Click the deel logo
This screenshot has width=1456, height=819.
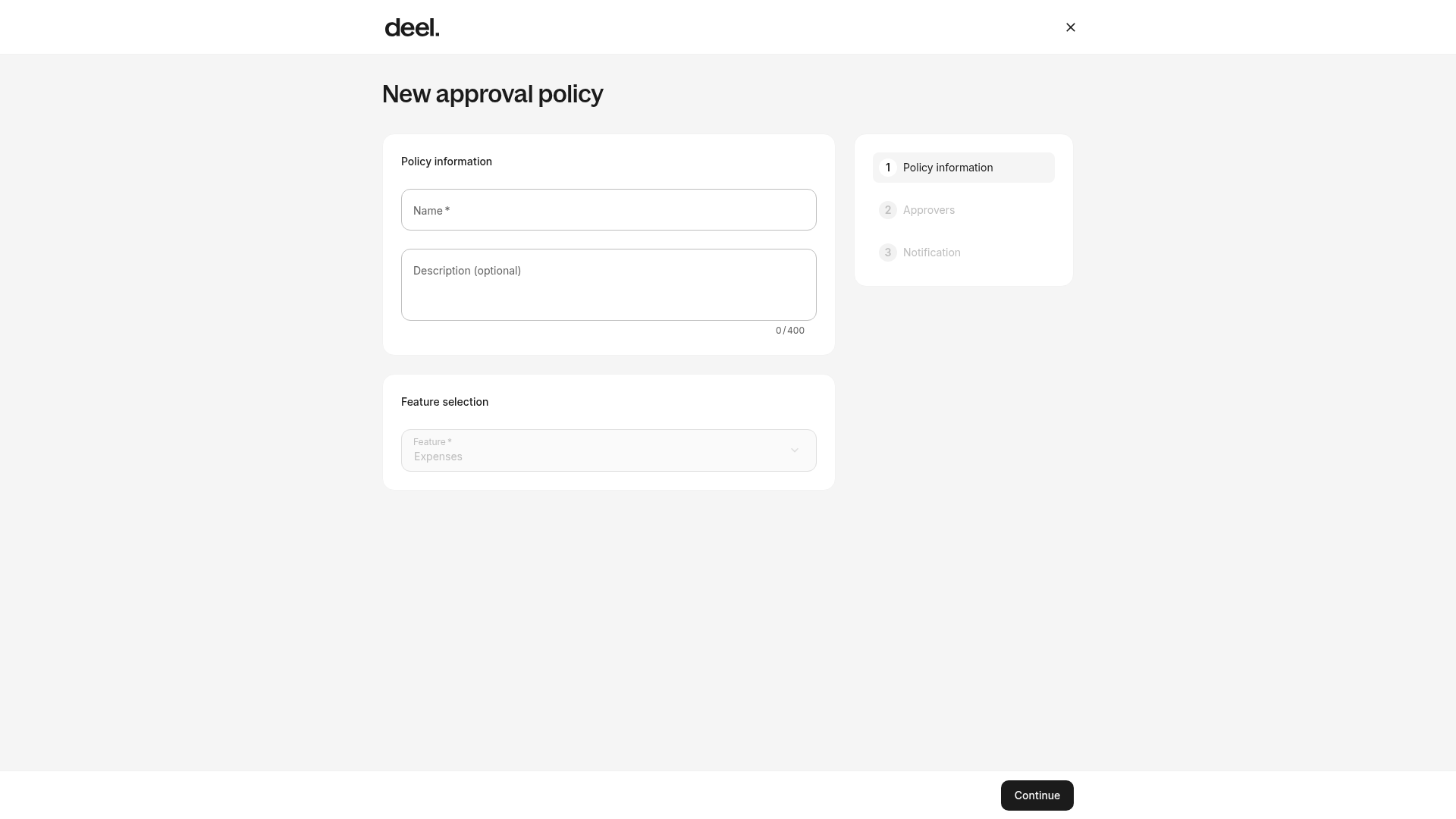[412, 28]
